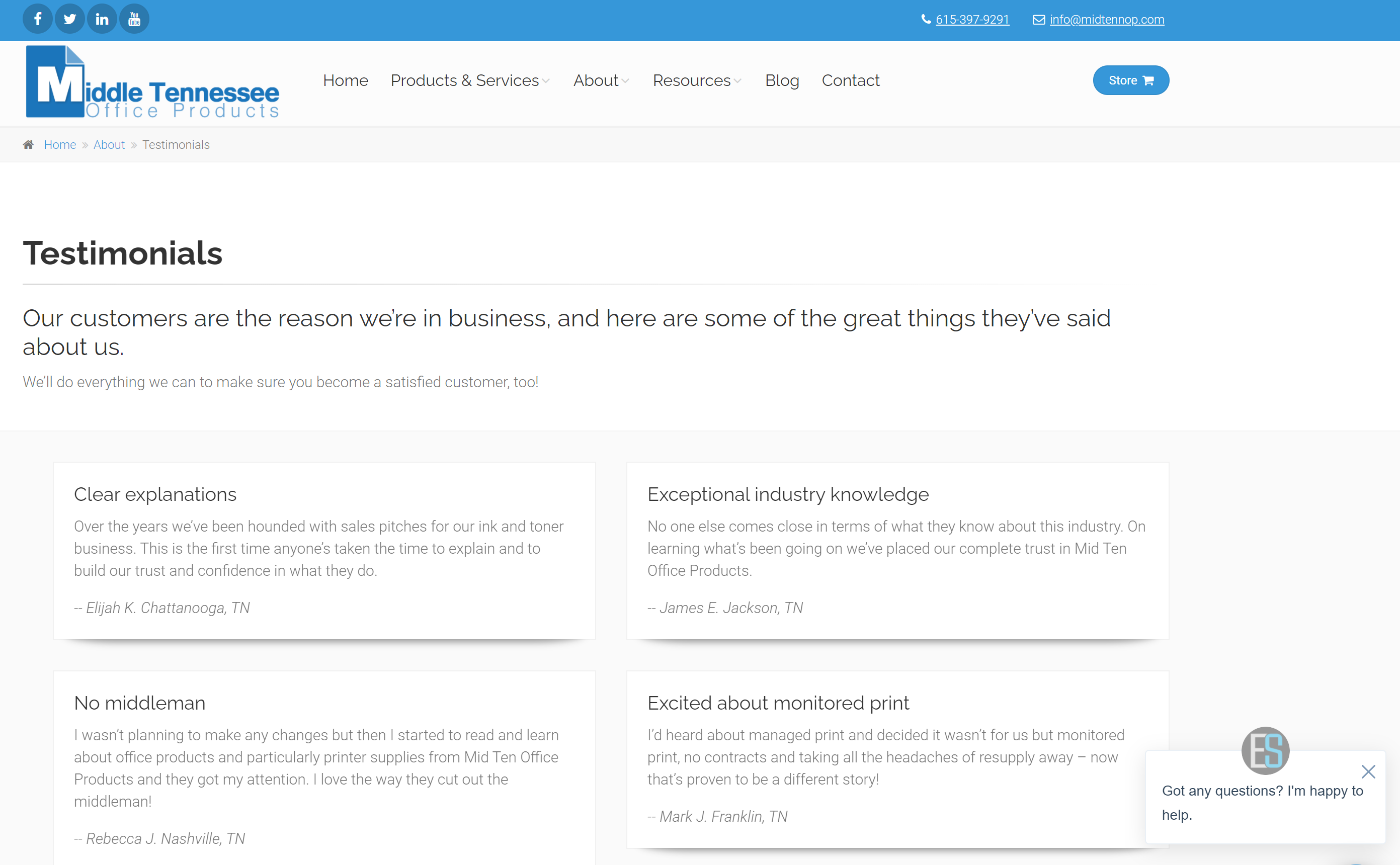Open the LinkedIn social icon
The height and width of the screenshot is (865, 1400).
pyautogui.click(x=103, y=20)
